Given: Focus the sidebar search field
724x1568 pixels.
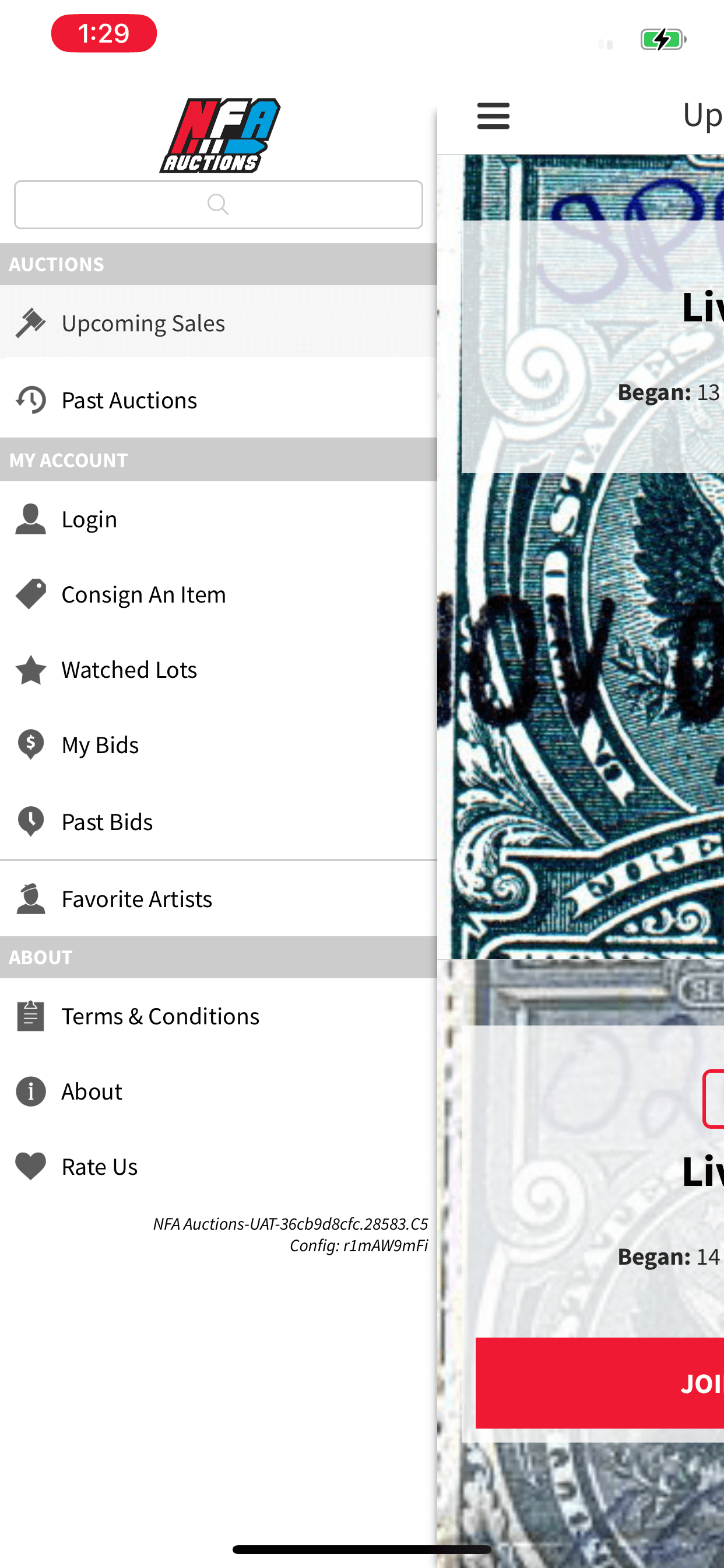Looking at the screenshot, I should coord(219,205).
